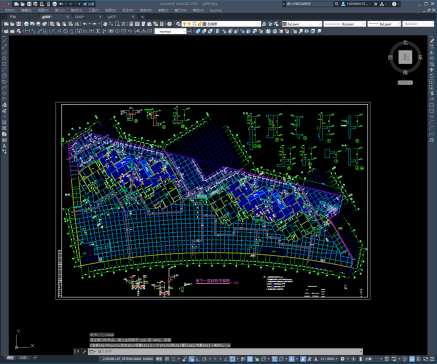Toggle object snap in status bar
The width and height of the screenshot is (437, 364).
tap(232, 359)
